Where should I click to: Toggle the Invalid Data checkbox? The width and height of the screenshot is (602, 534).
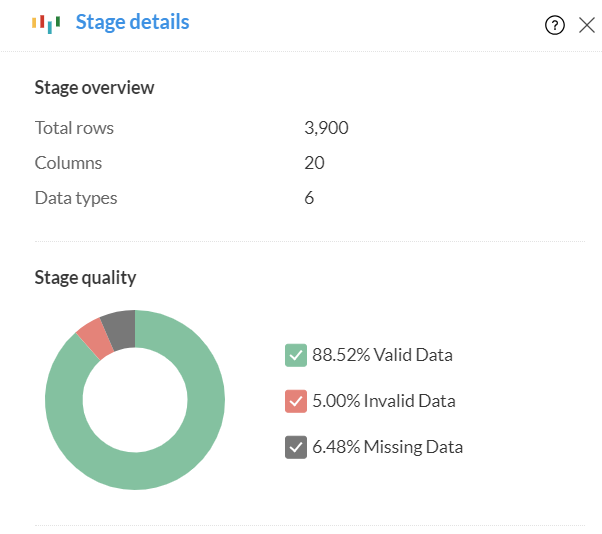coord(295,401)
